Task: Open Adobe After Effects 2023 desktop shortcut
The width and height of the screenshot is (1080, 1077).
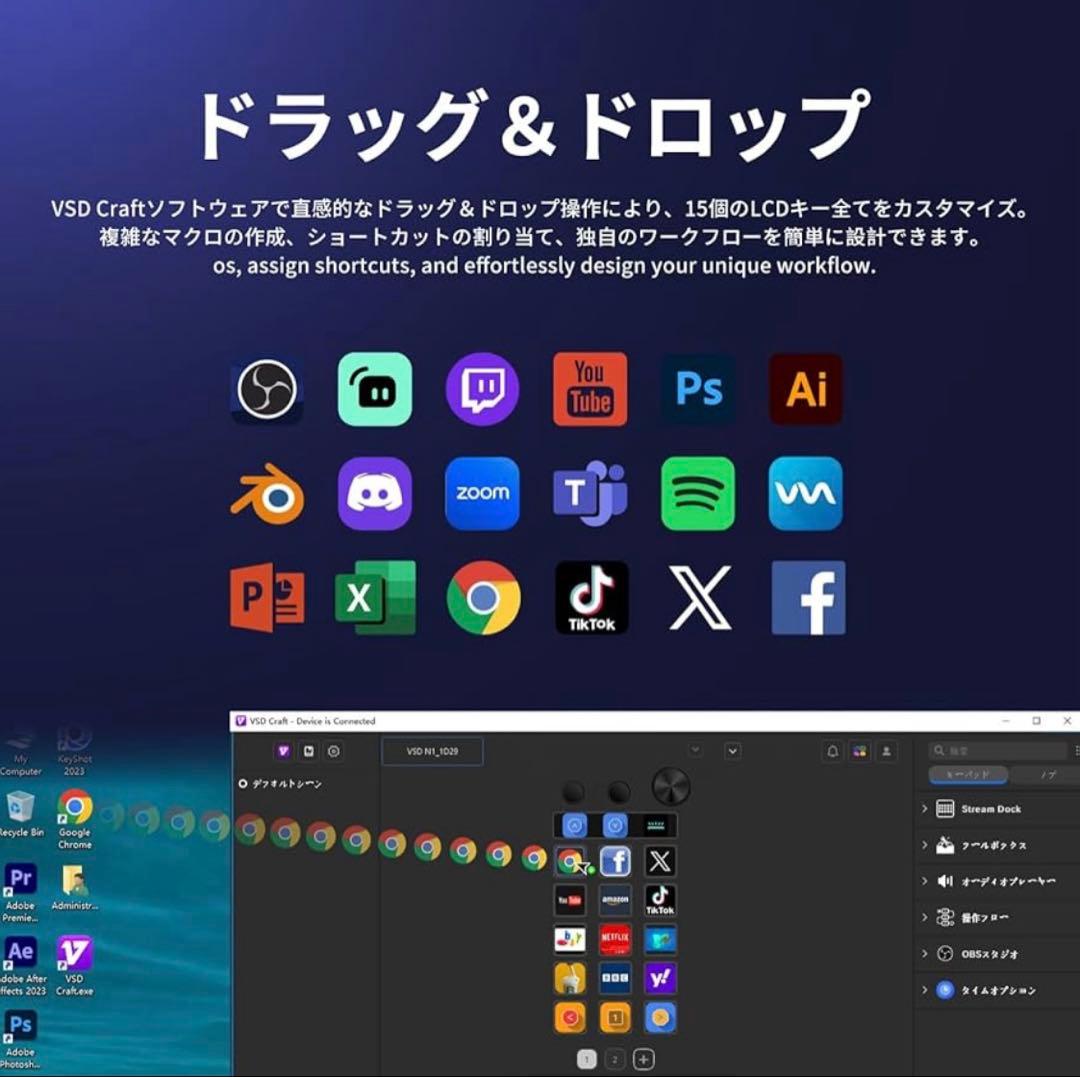Action: pos(21,965)
